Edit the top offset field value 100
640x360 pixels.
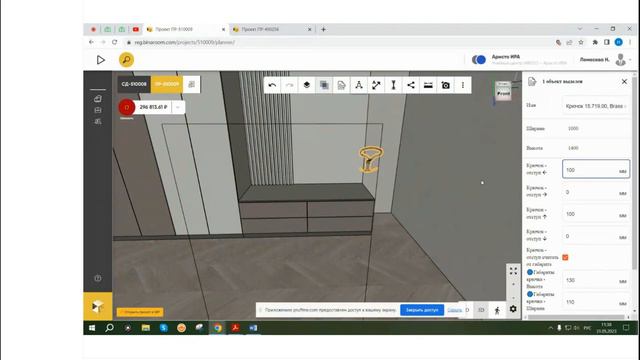[x=596, y=214]
